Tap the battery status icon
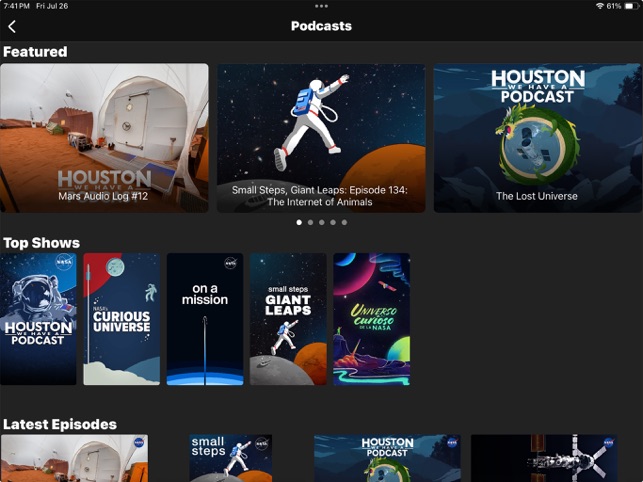This screenshot has width=643, height=482. [631, 6]
